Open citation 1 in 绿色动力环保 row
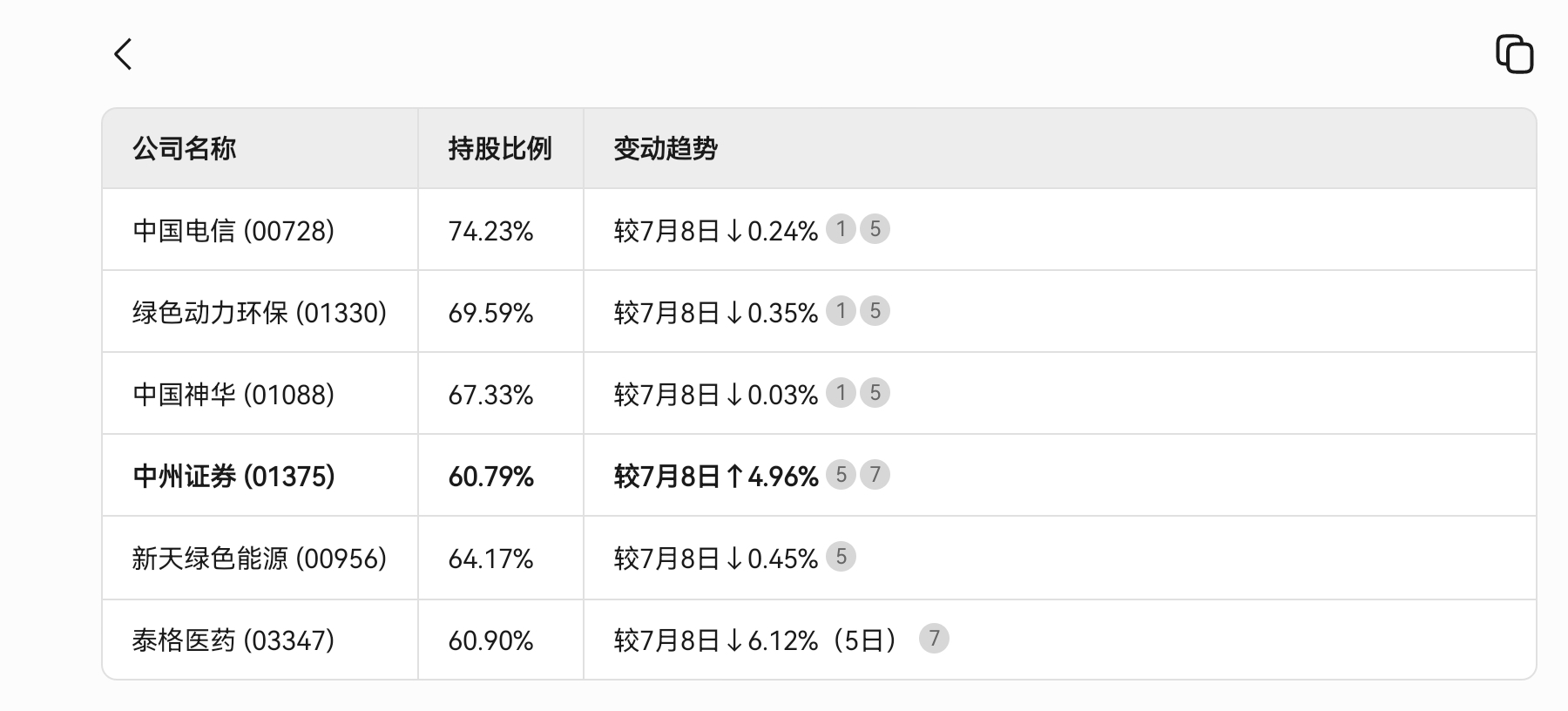The width and height of the screenshot is (1568, 711). [x=841, y=311]
